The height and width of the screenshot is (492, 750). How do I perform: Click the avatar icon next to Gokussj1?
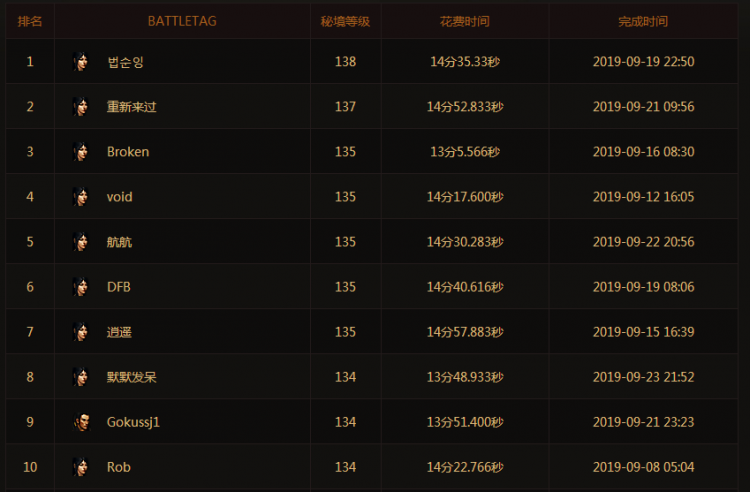[81, 422]
